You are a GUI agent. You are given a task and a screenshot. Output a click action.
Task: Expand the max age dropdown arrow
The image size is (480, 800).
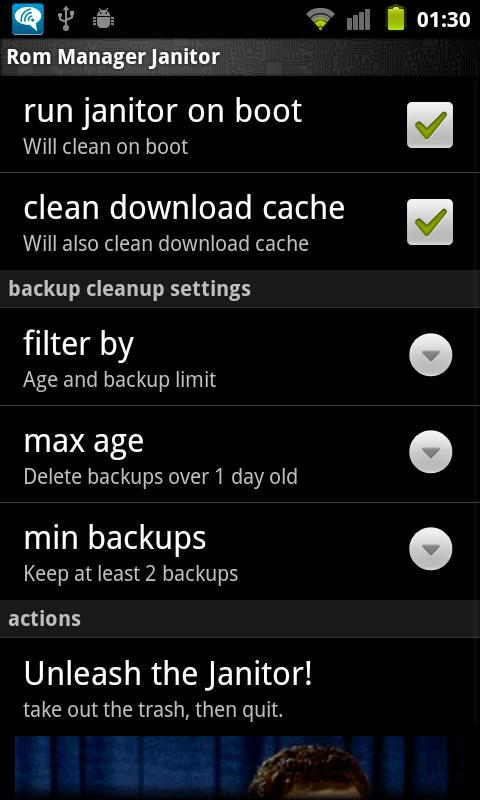[431, 452]
